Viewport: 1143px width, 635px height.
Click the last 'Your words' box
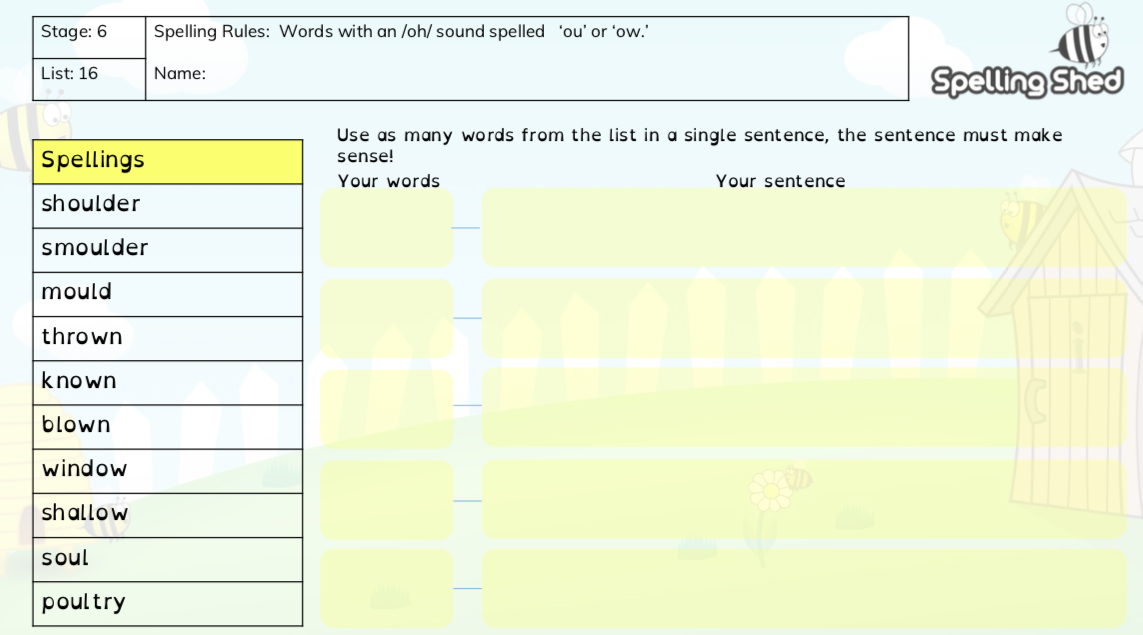[x=386, y=588]
